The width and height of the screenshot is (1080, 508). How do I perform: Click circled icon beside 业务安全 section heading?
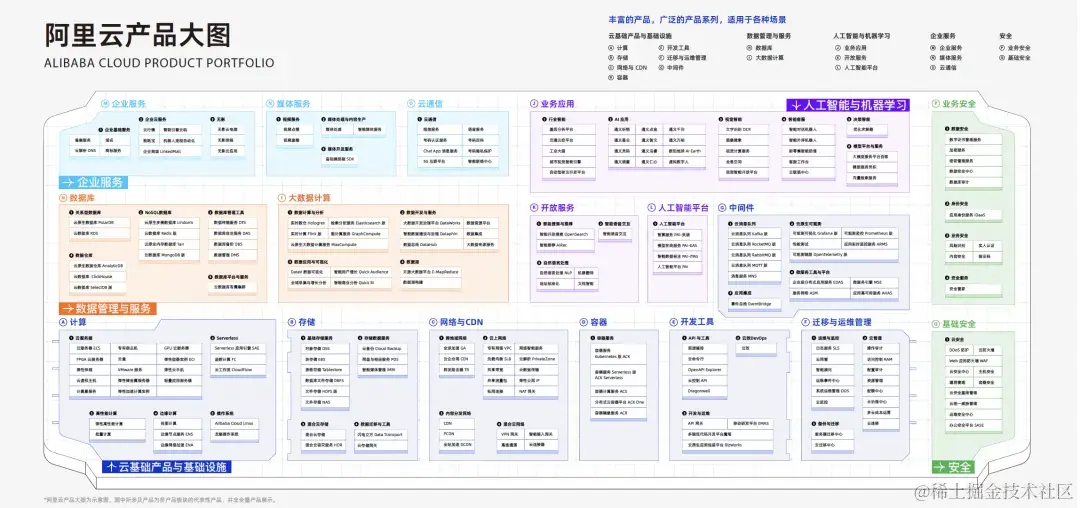[936, 104]
